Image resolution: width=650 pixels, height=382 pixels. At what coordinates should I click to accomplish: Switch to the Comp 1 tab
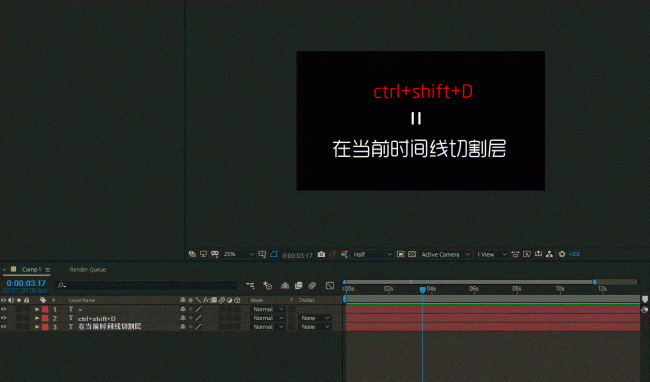tap(31, 269)
